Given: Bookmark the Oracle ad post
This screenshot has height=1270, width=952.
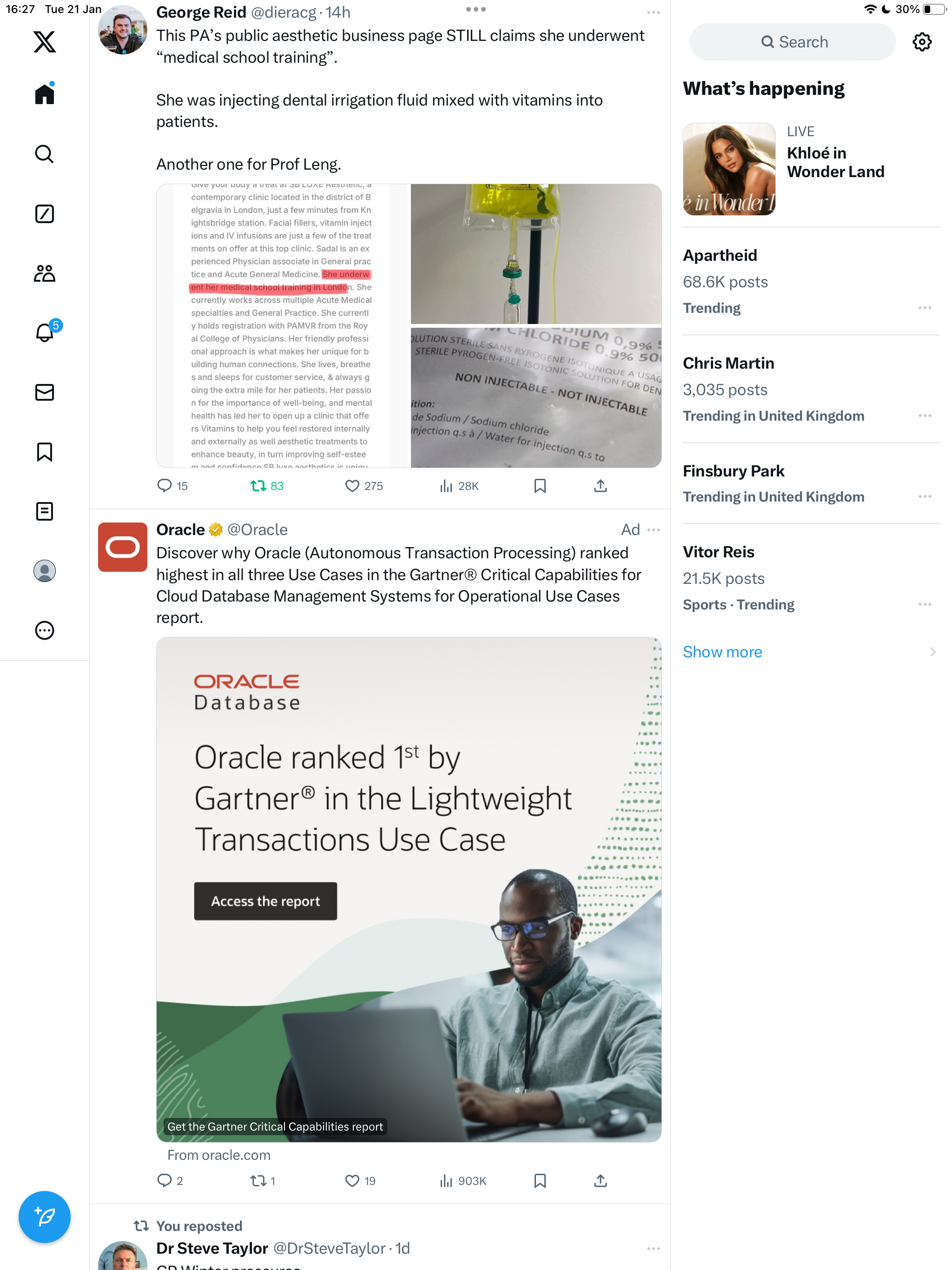Looking at the screenshot, I should click(540, 1180).
